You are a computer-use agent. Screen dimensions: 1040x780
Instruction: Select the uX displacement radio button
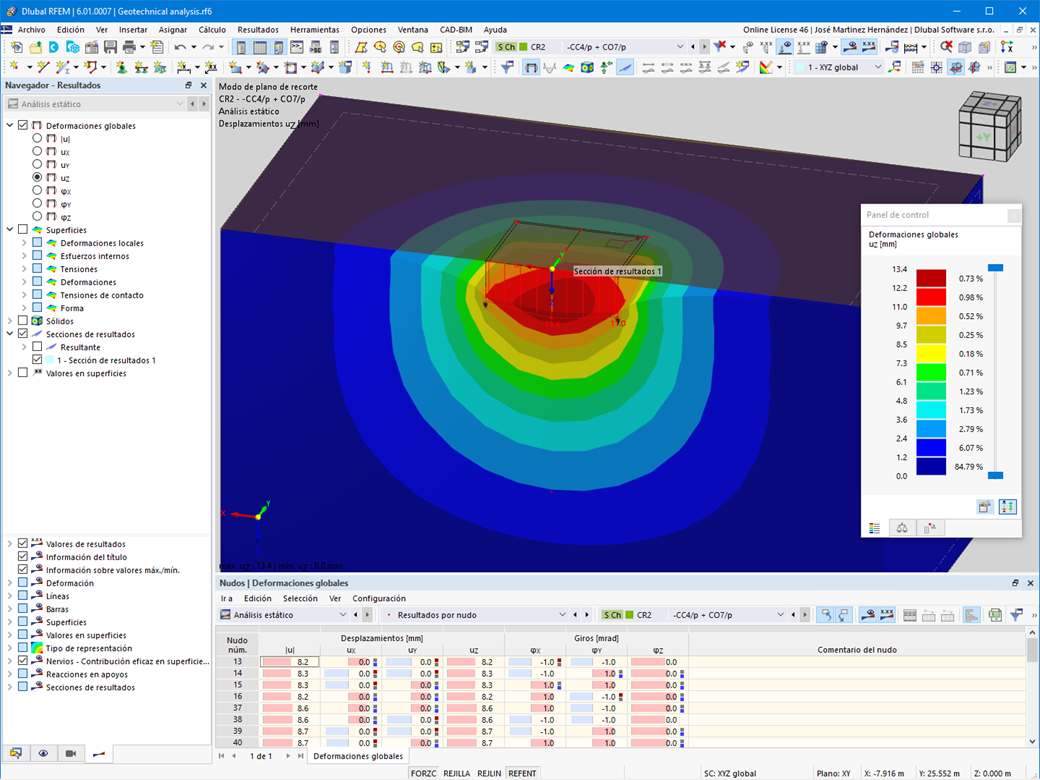pyautogui.click(x=37, y=151)
